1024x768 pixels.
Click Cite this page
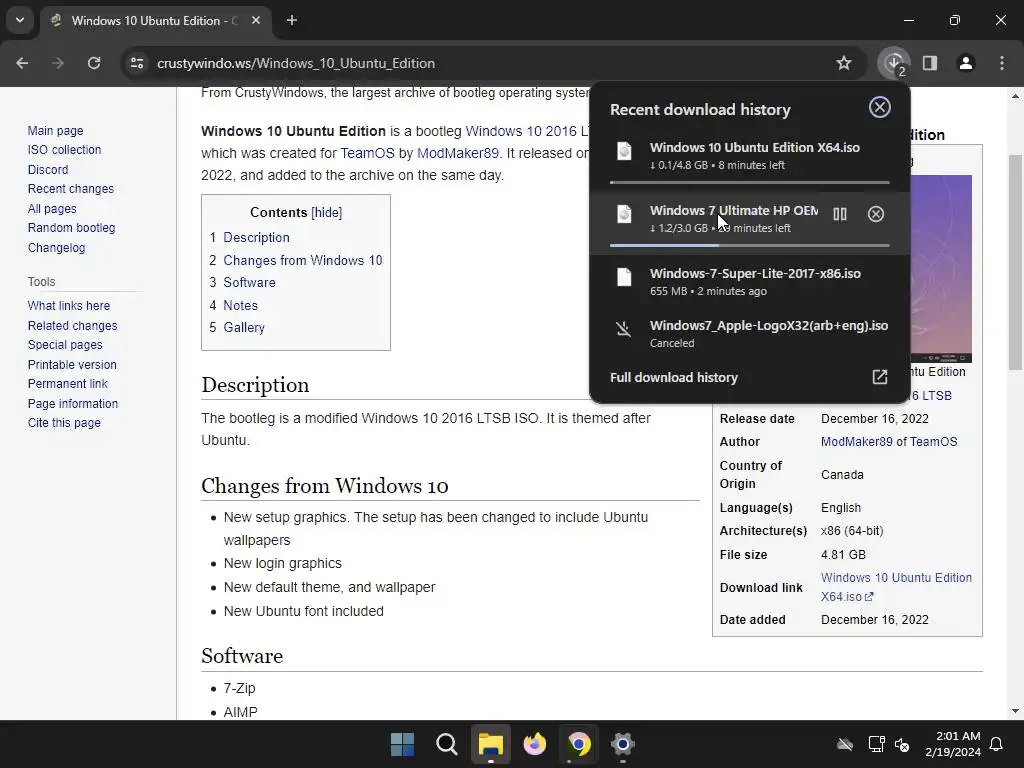[x=64, y=423]
